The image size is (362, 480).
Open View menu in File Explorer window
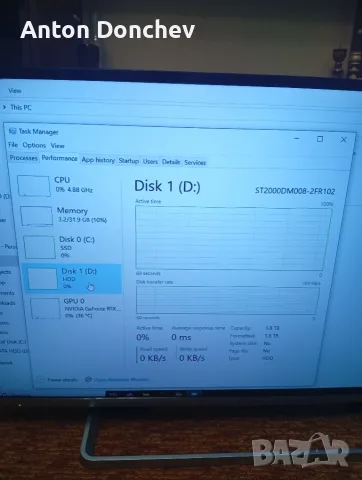pos(15,91)
